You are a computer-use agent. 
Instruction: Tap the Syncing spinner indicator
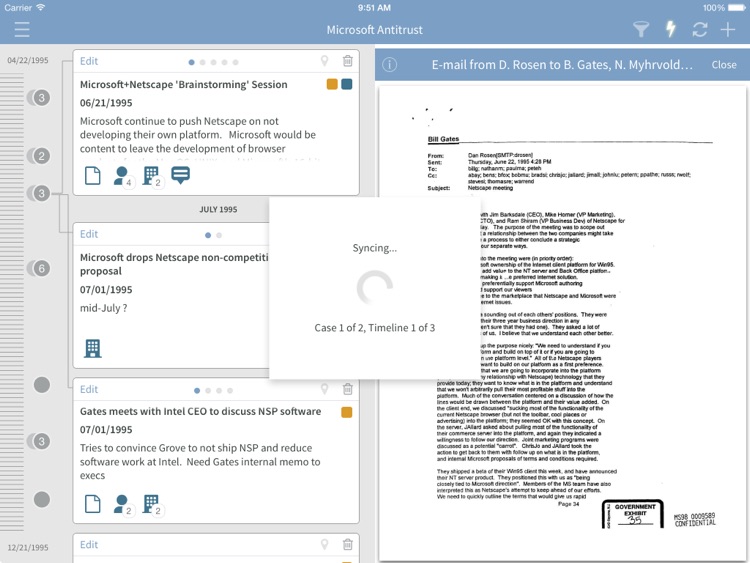[x=375, y=287]
